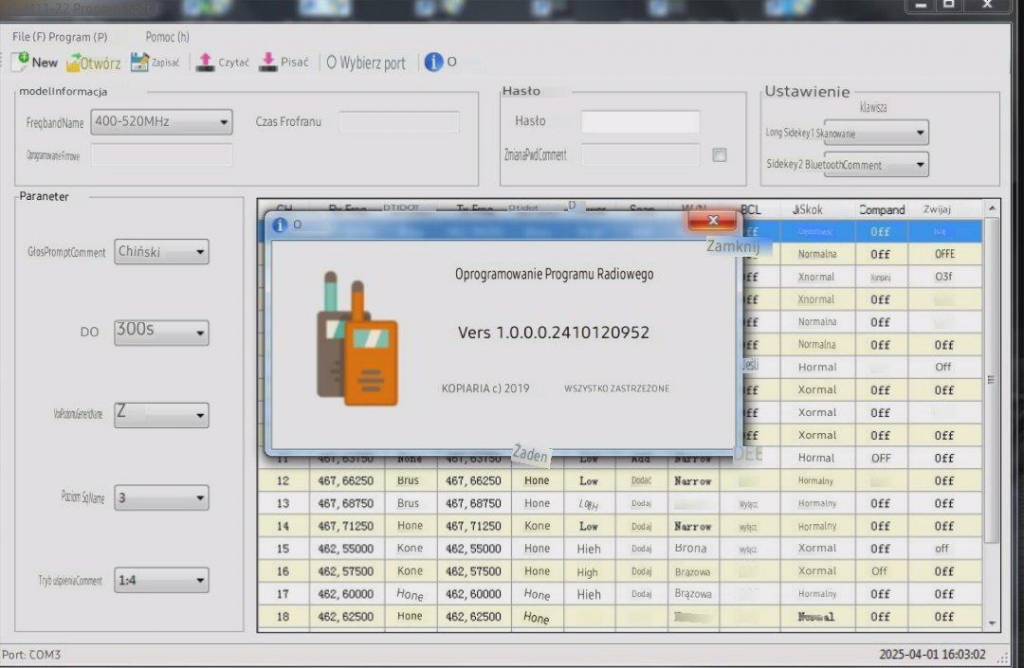
Task: Expand the FreqbandName 400-520MHz dropdown
Action: click(161, 122)
